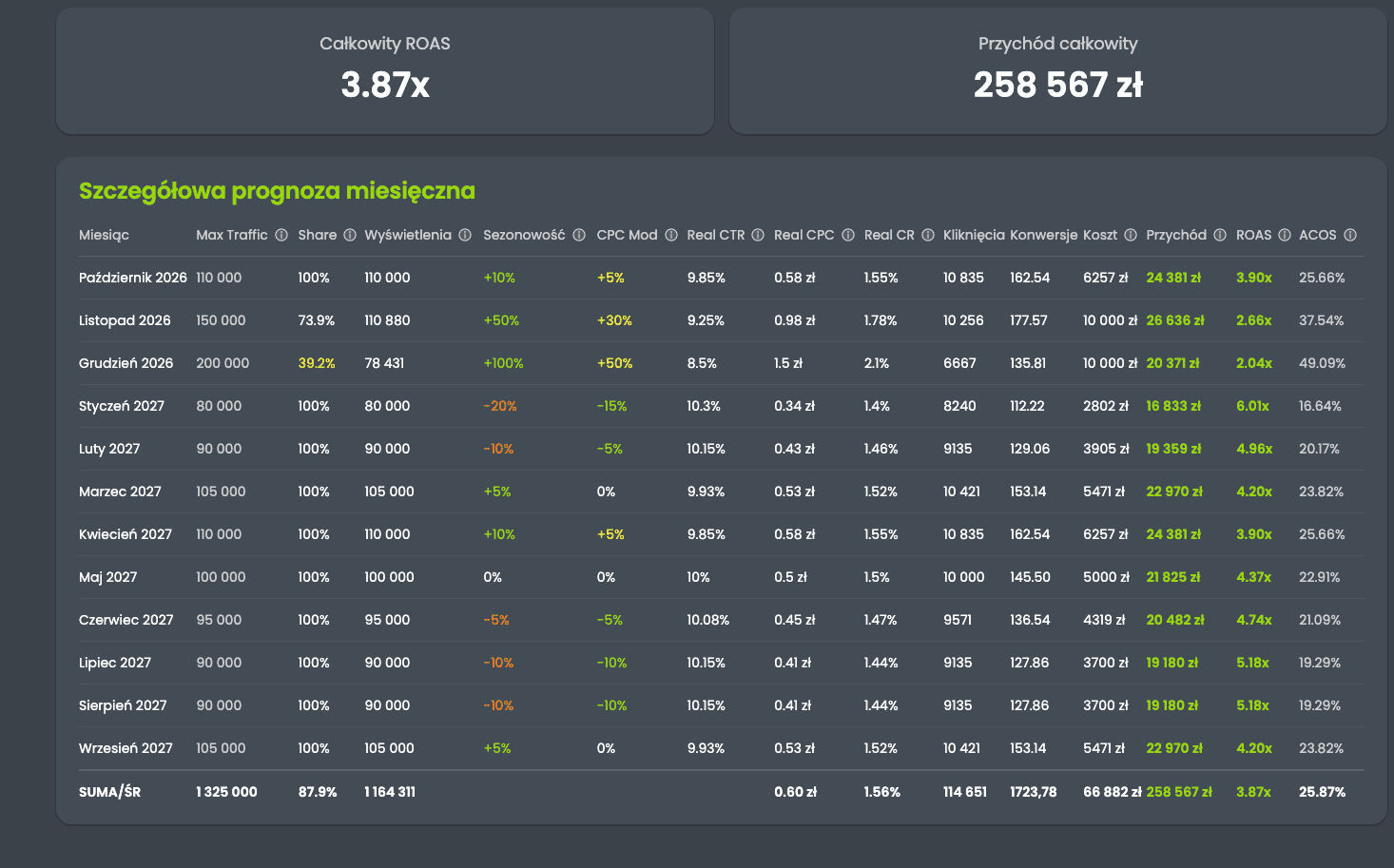Click the -20% seasonality for Styczeń
The image size is (1394, 868).
pos(500,406)
